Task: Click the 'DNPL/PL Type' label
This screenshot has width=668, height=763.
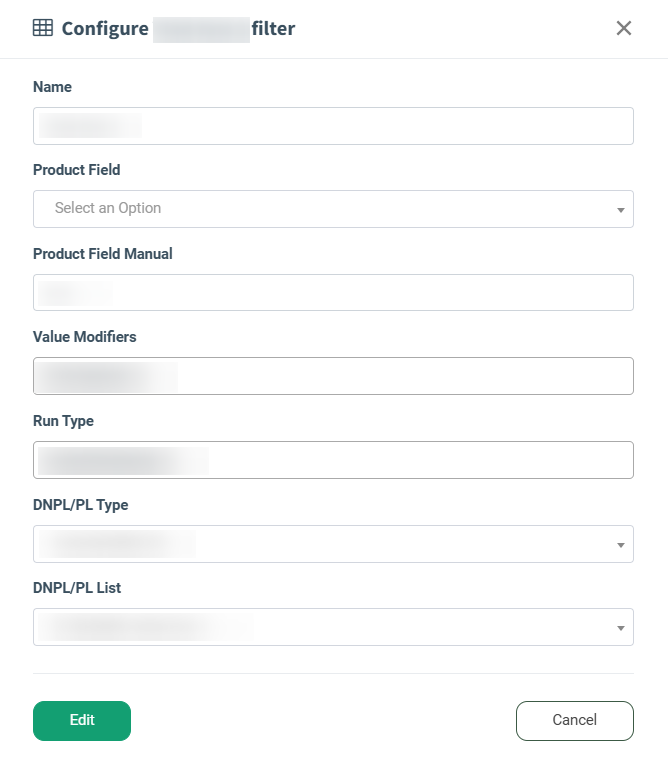Action: [x=80, y=505]
